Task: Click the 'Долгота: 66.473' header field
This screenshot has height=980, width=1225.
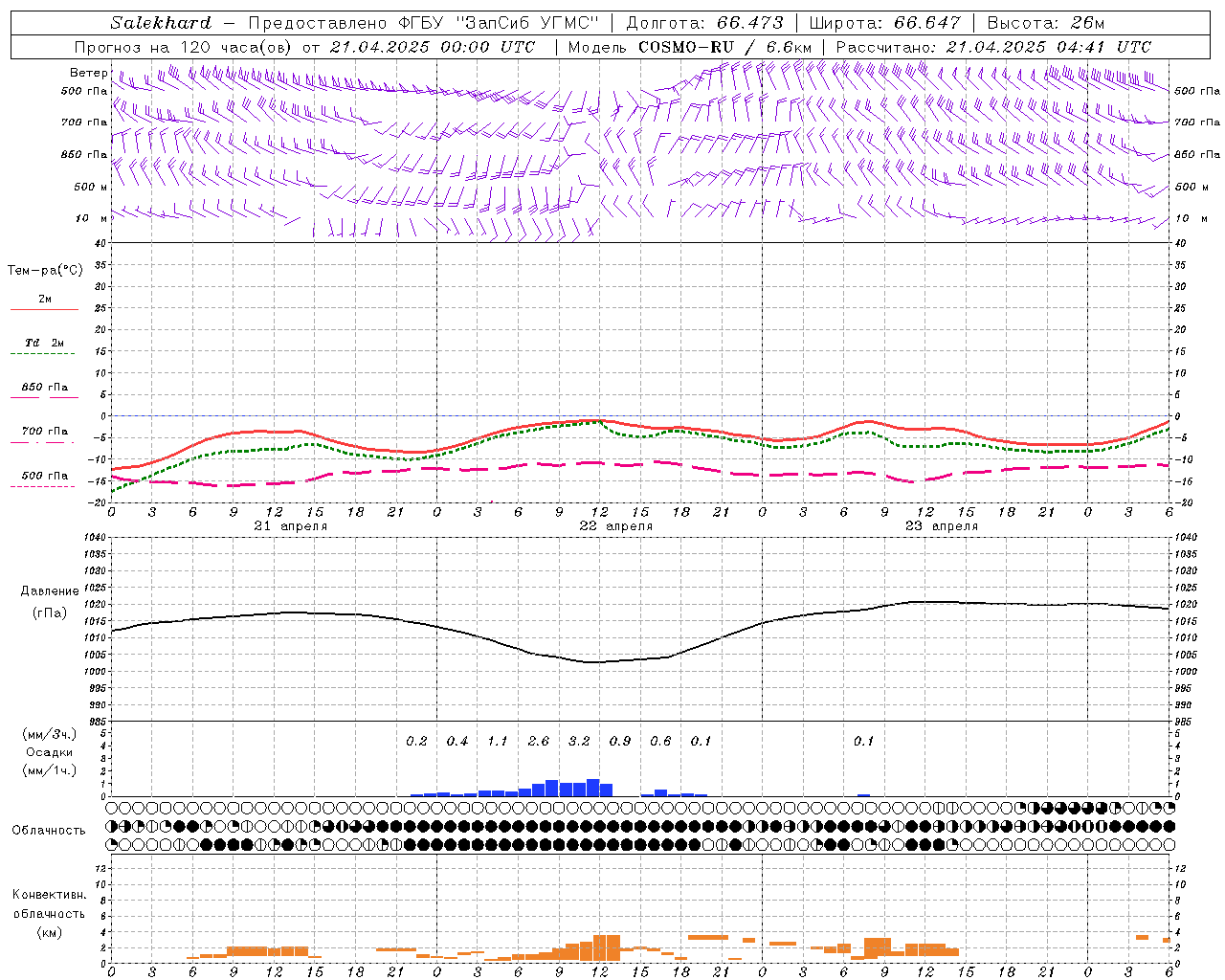Action: click(704, 23)
